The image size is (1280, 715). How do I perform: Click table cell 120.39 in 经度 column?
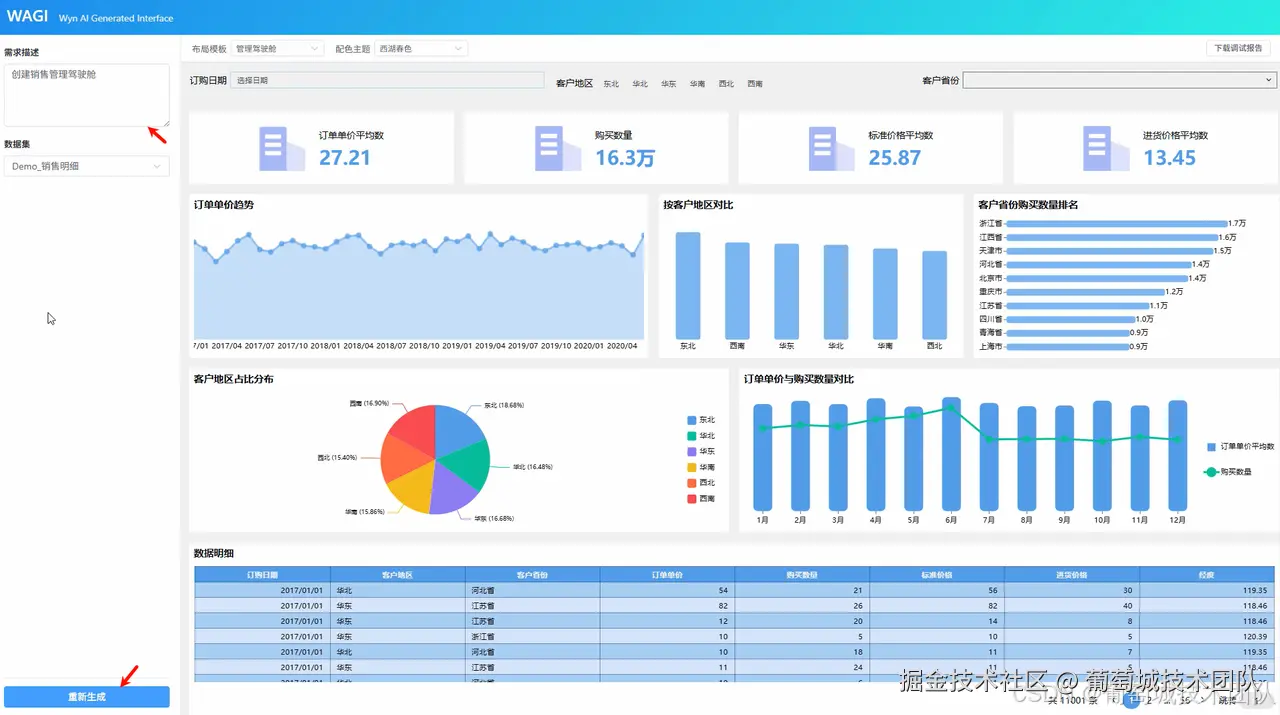(1207, 636)
